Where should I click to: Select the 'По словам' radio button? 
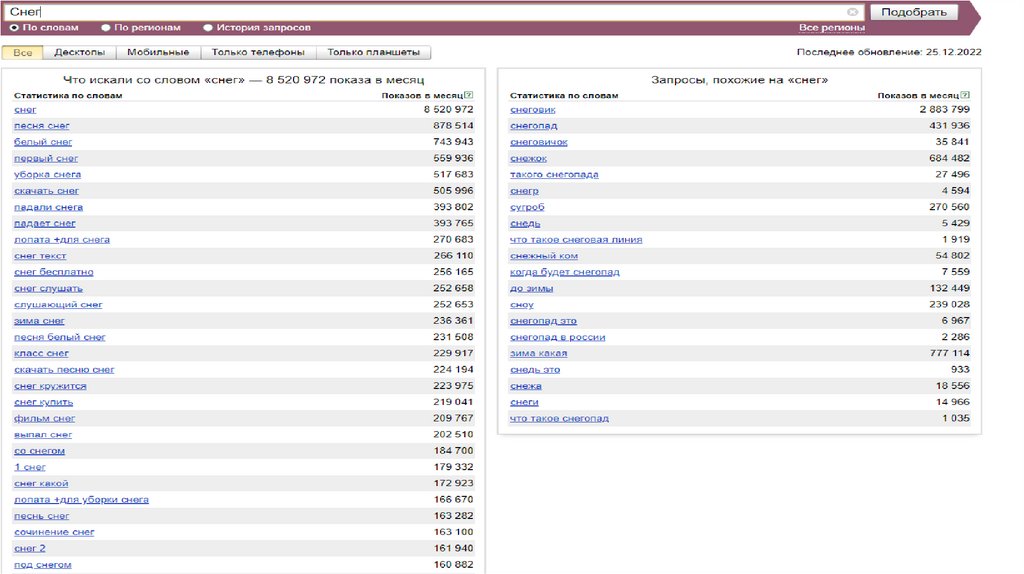[14, 28]
